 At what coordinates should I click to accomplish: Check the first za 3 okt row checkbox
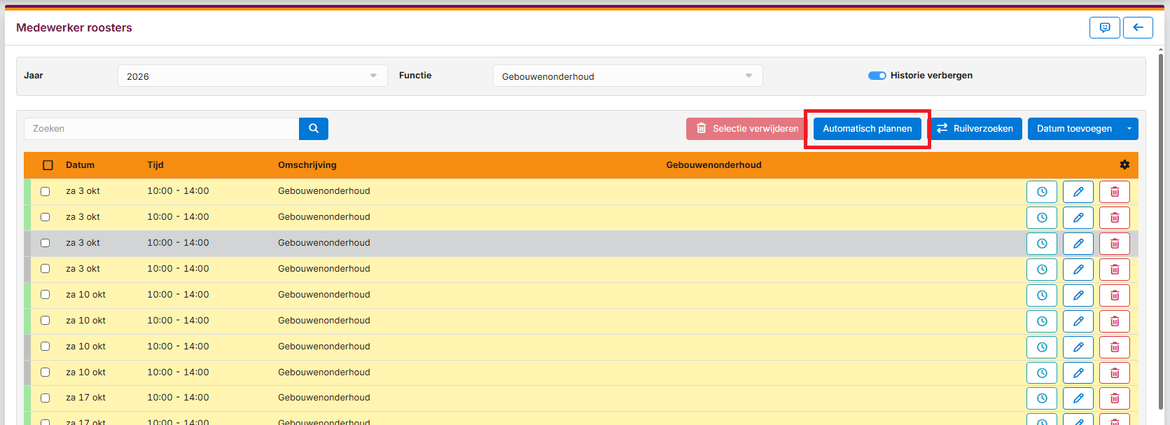click(46, 192)
